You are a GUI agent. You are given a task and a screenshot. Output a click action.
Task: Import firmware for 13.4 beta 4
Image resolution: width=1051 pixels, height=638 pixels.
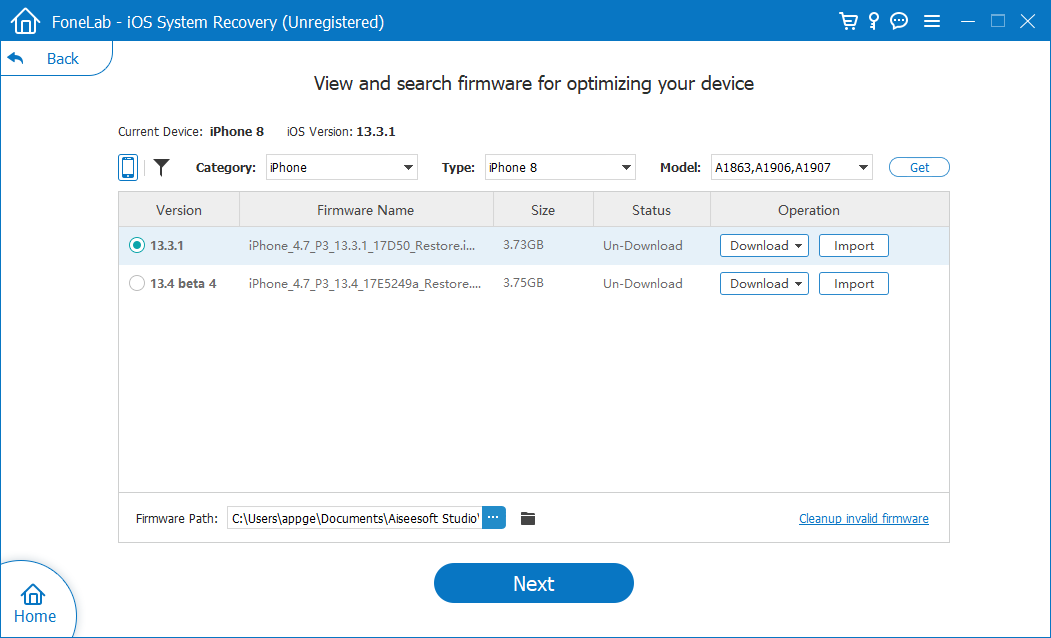[854, 284]
